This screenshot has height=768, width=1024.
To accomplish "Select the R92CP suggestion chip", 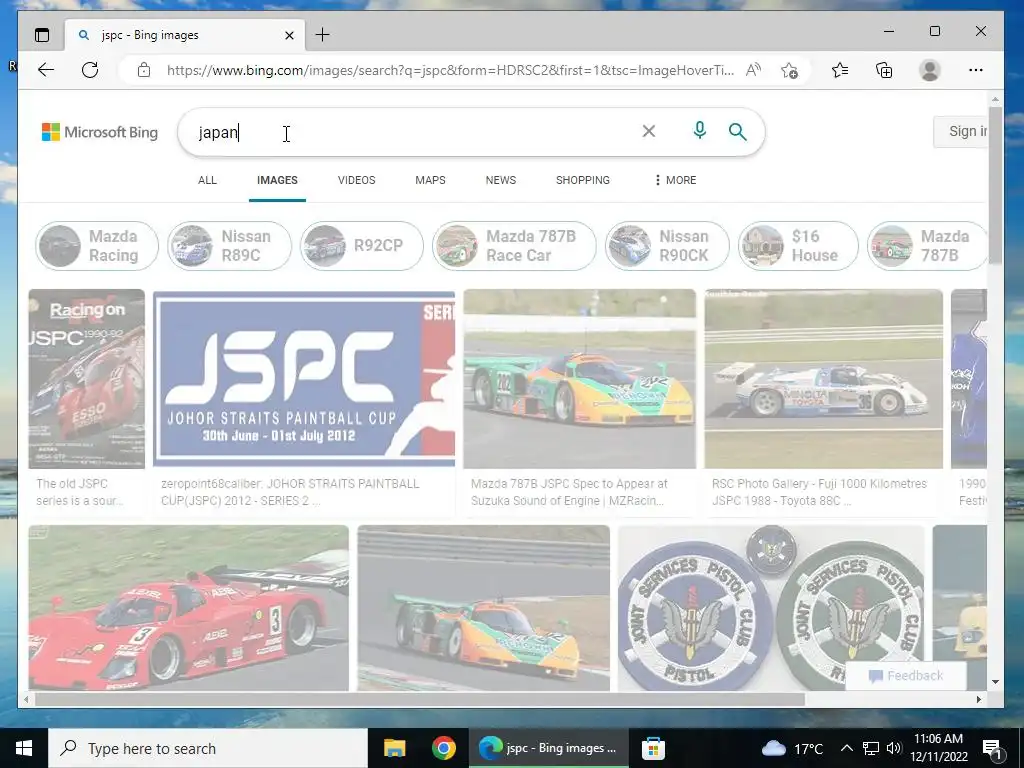I will (x=362, y=246).
